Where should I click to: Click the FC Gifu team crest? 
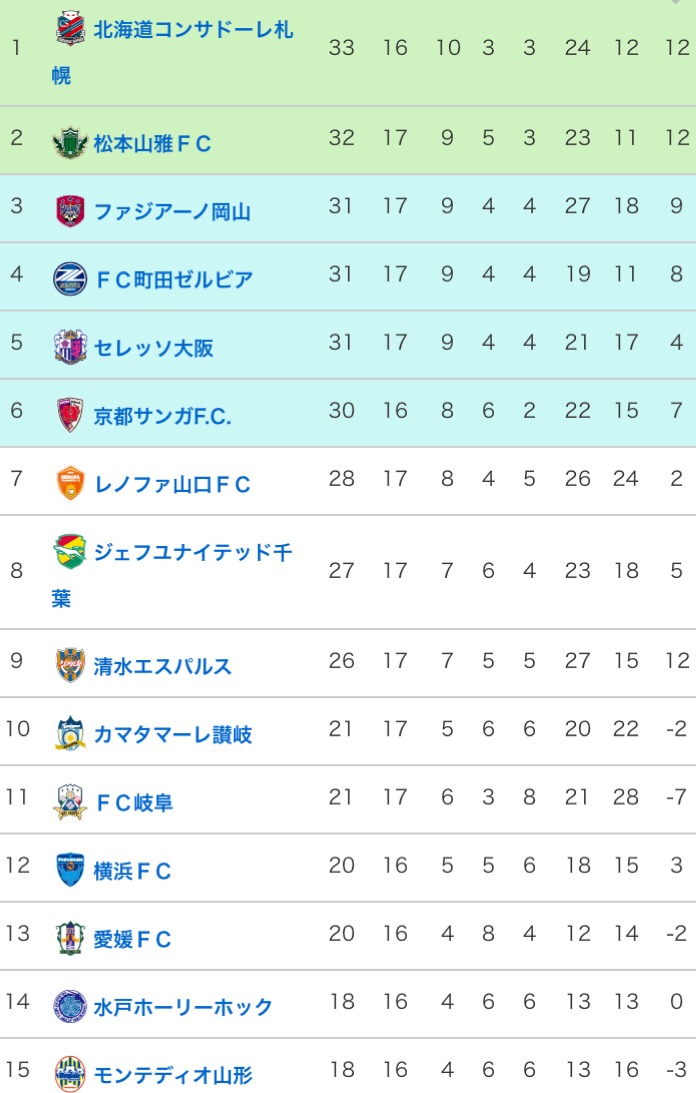tap(70, 802)
